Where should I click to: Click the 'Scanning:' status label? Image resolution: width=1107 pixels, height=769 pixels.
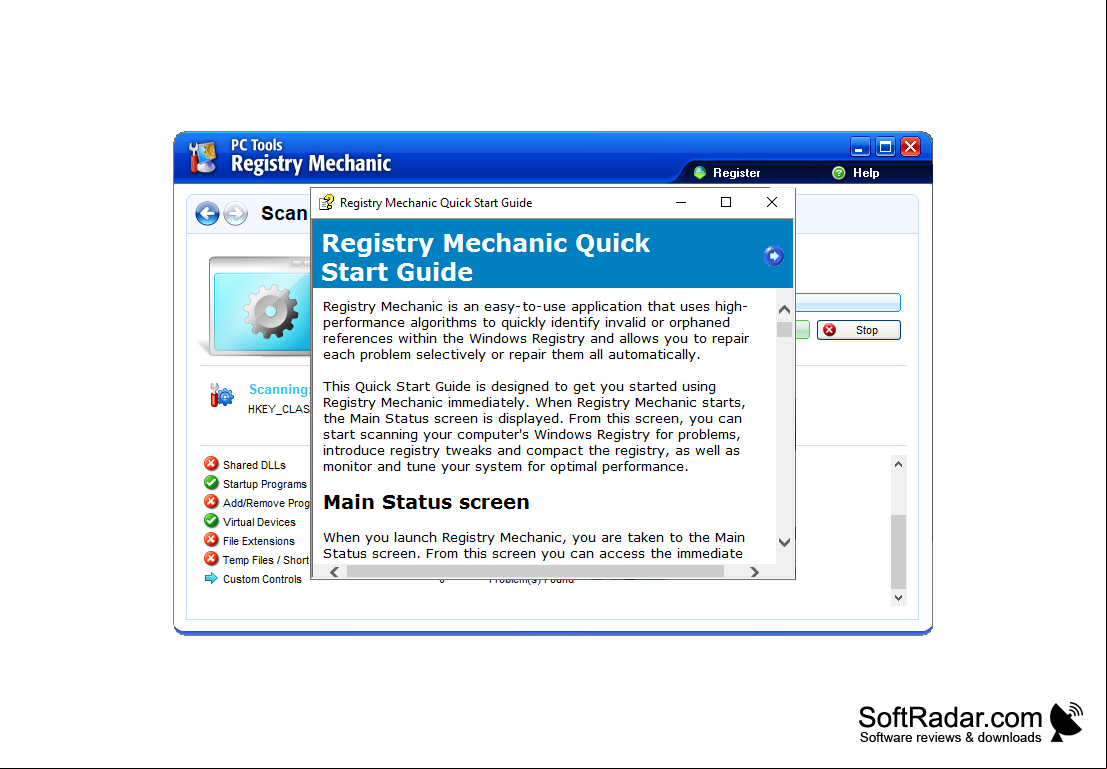click(280, 389)
